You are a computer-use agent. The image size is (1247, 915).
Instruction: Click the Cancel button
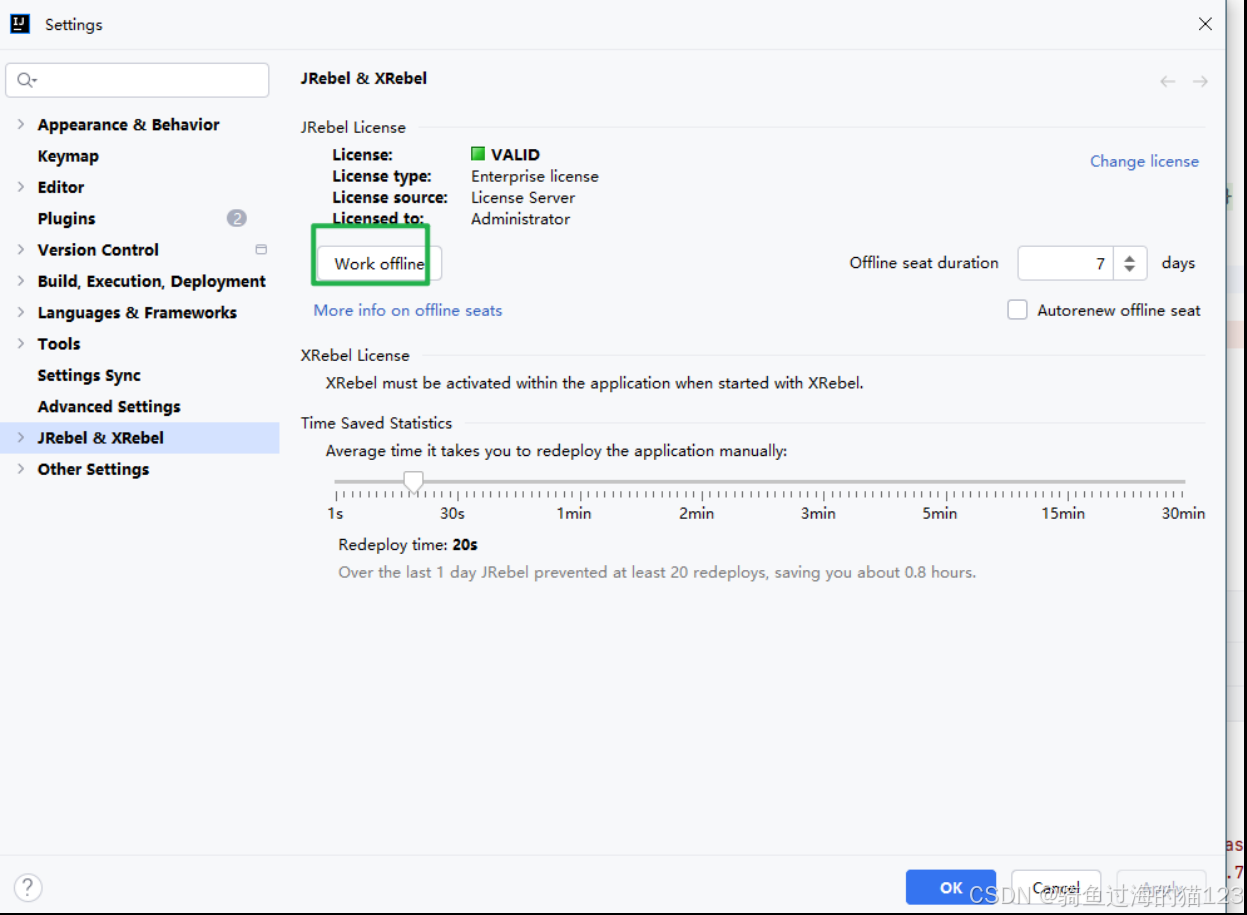(x=1056, y=887)
